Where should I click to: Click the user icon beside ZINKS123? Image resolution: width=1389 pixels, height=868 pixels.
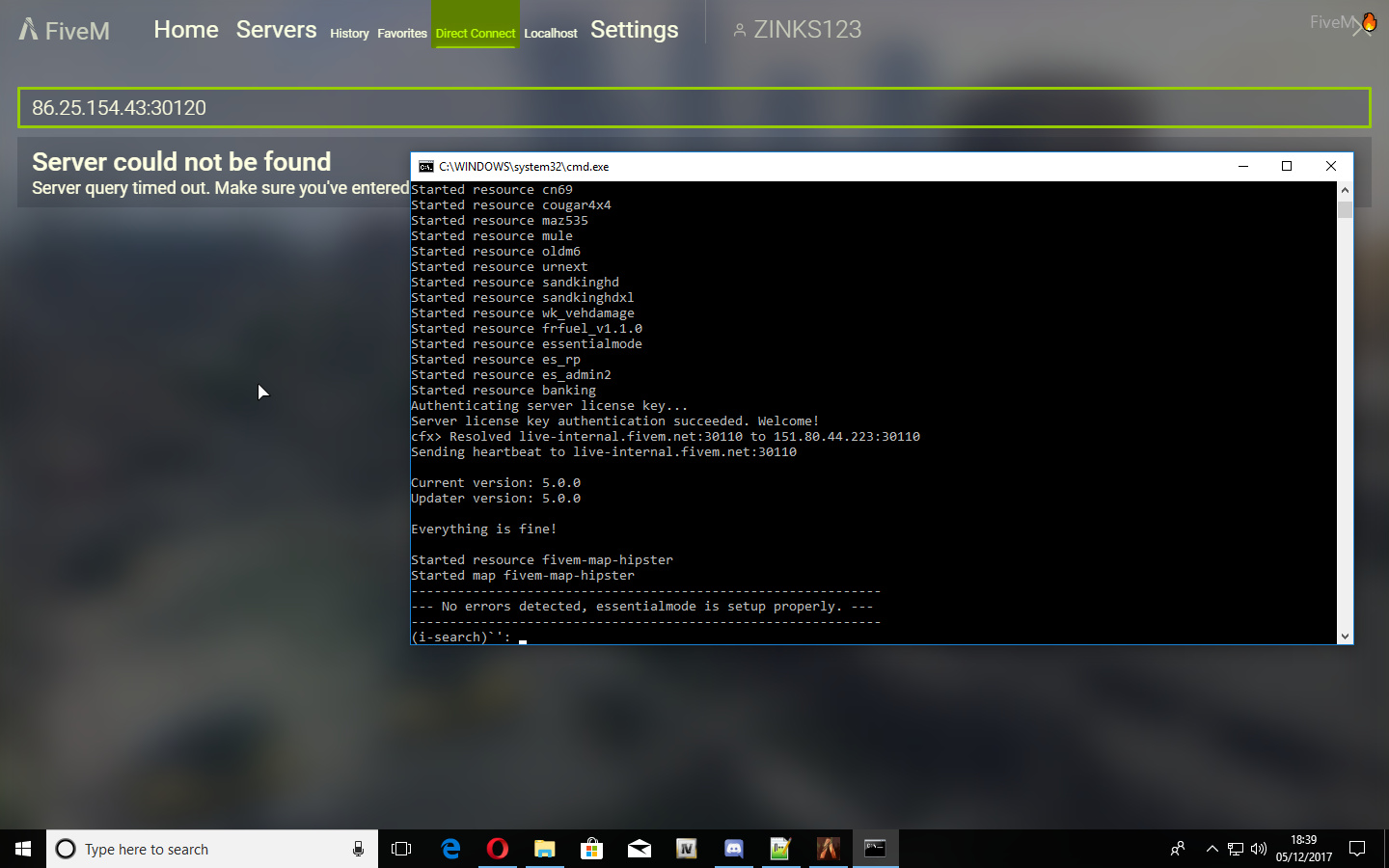pos(739,31)
